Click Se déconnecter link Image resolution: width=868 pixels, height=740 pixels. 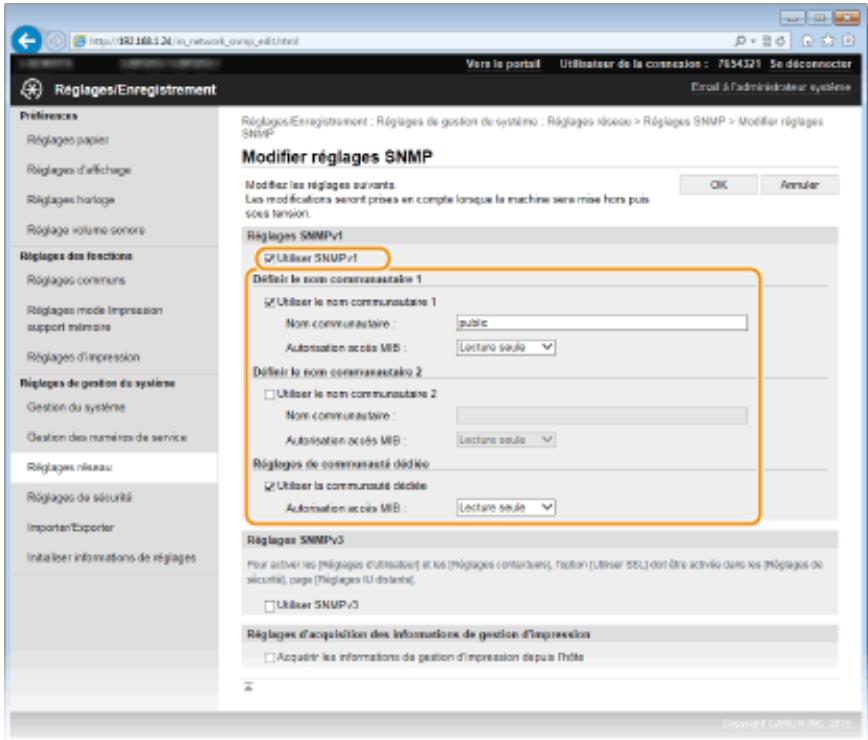coord(810,64)
